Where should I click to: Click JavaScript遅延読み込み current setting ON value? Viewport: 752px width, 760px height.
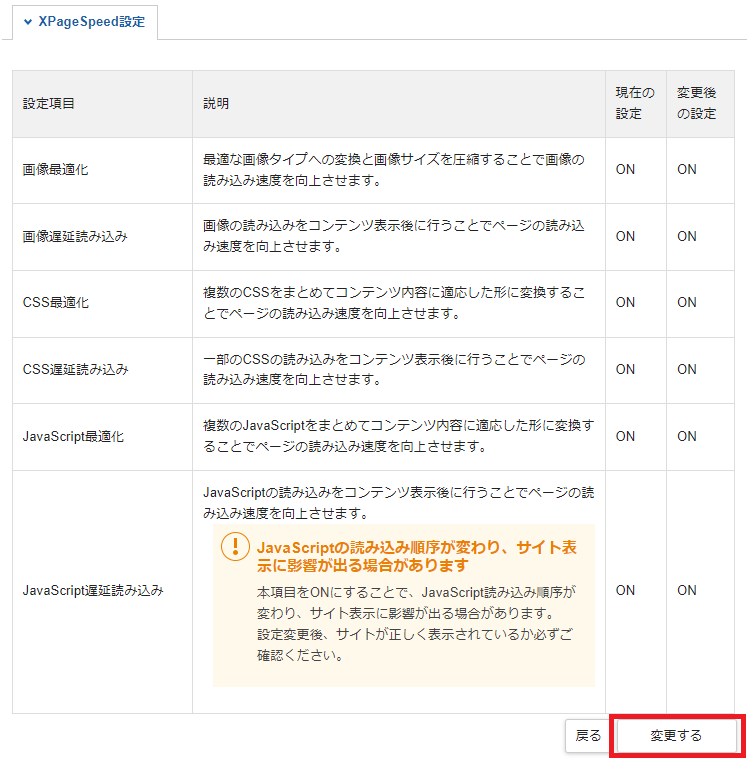tap(625, 590)
